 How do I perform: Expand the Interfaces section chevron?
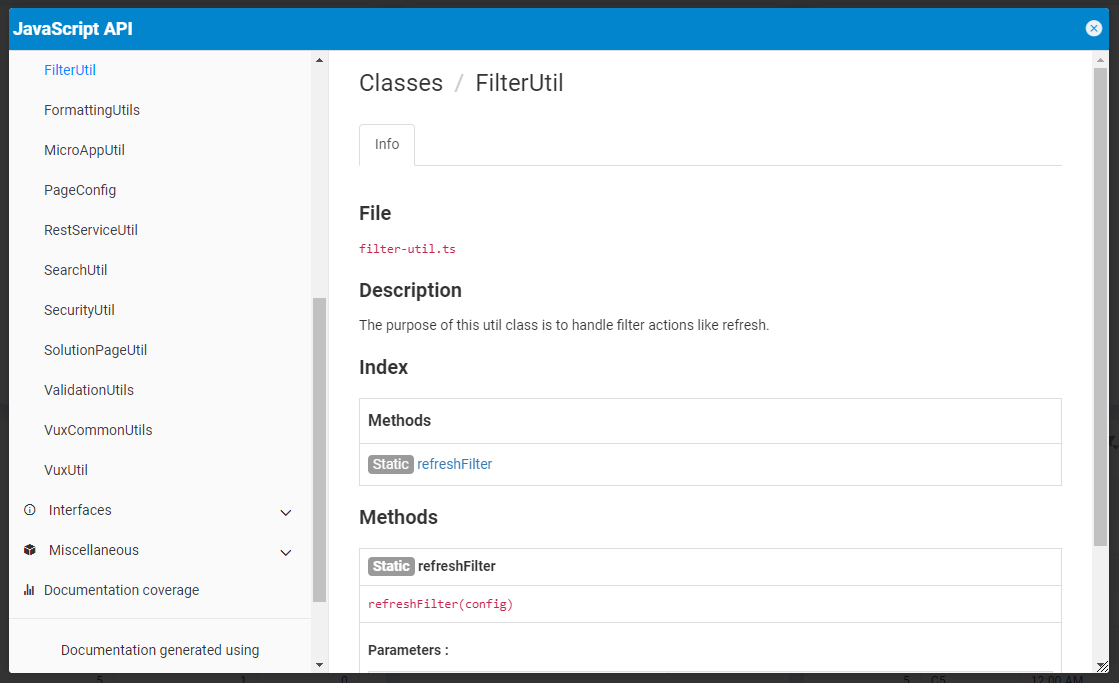286,512
